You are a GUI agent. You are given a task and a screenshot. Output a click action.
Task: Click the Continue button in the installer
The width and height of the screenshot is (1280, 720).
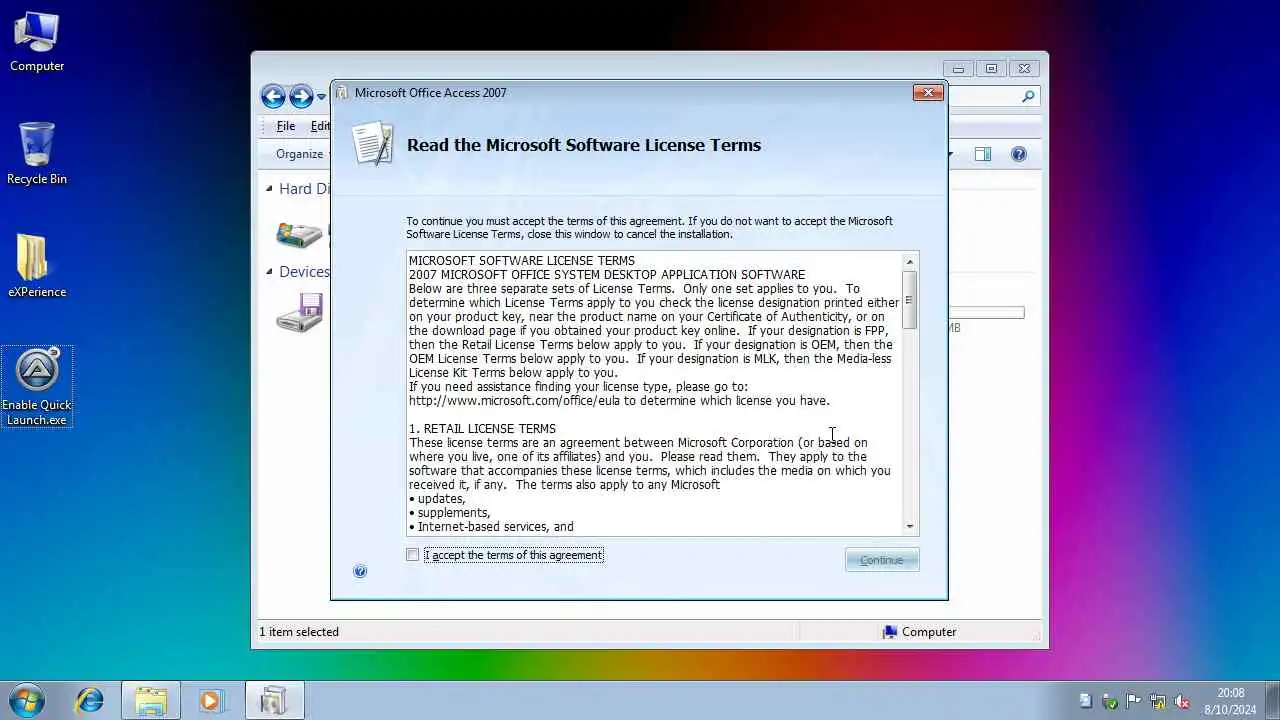(x=882, y=560)
